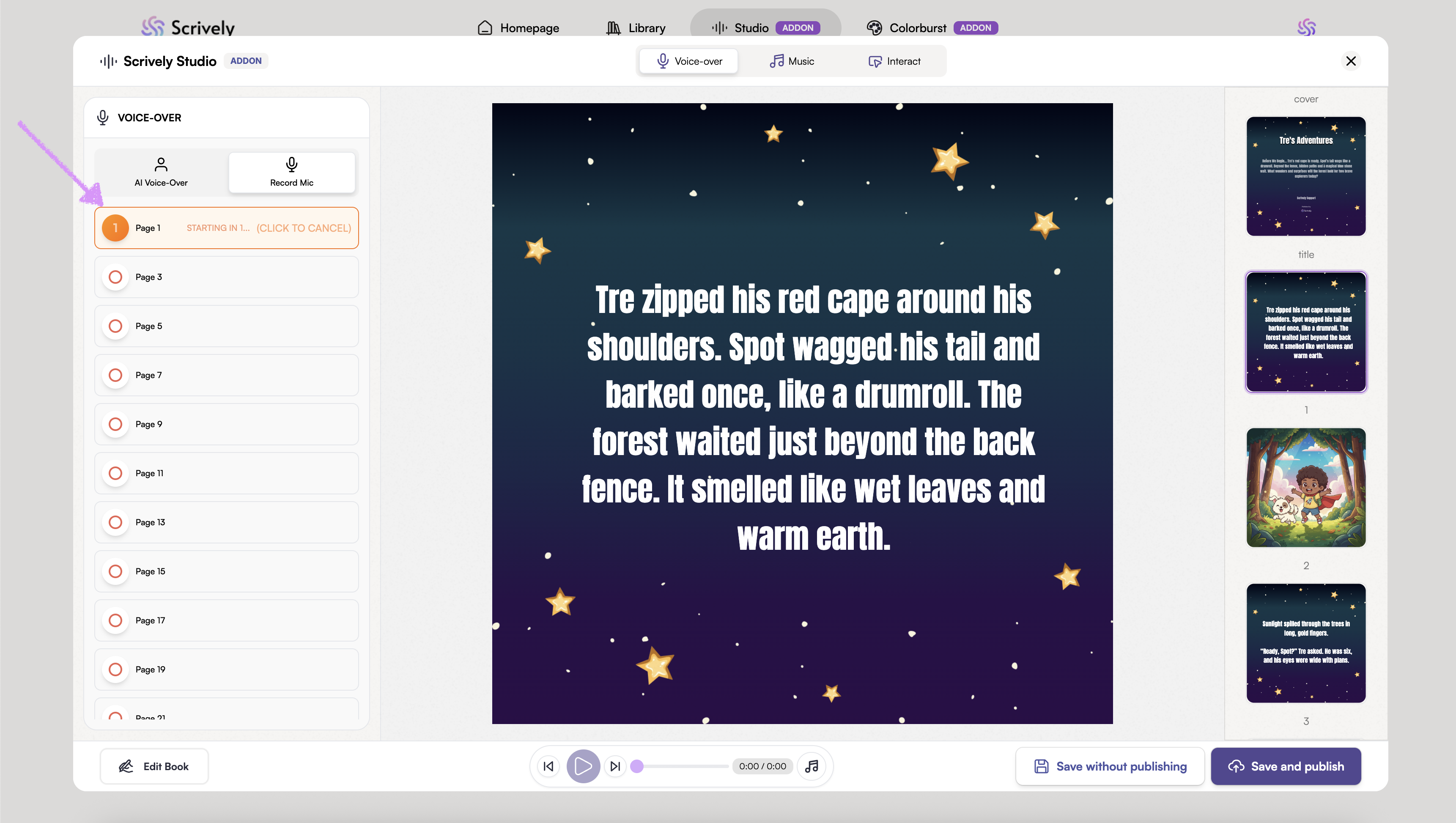The width and height of the screenshot is (1456, 823).
Task: Select the Record Mic mode
Action: point(292,172)
